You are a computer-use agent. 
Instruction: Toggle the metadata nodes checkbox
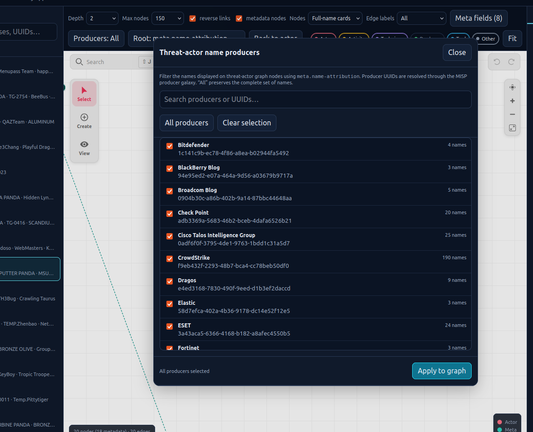coord(239,18)
